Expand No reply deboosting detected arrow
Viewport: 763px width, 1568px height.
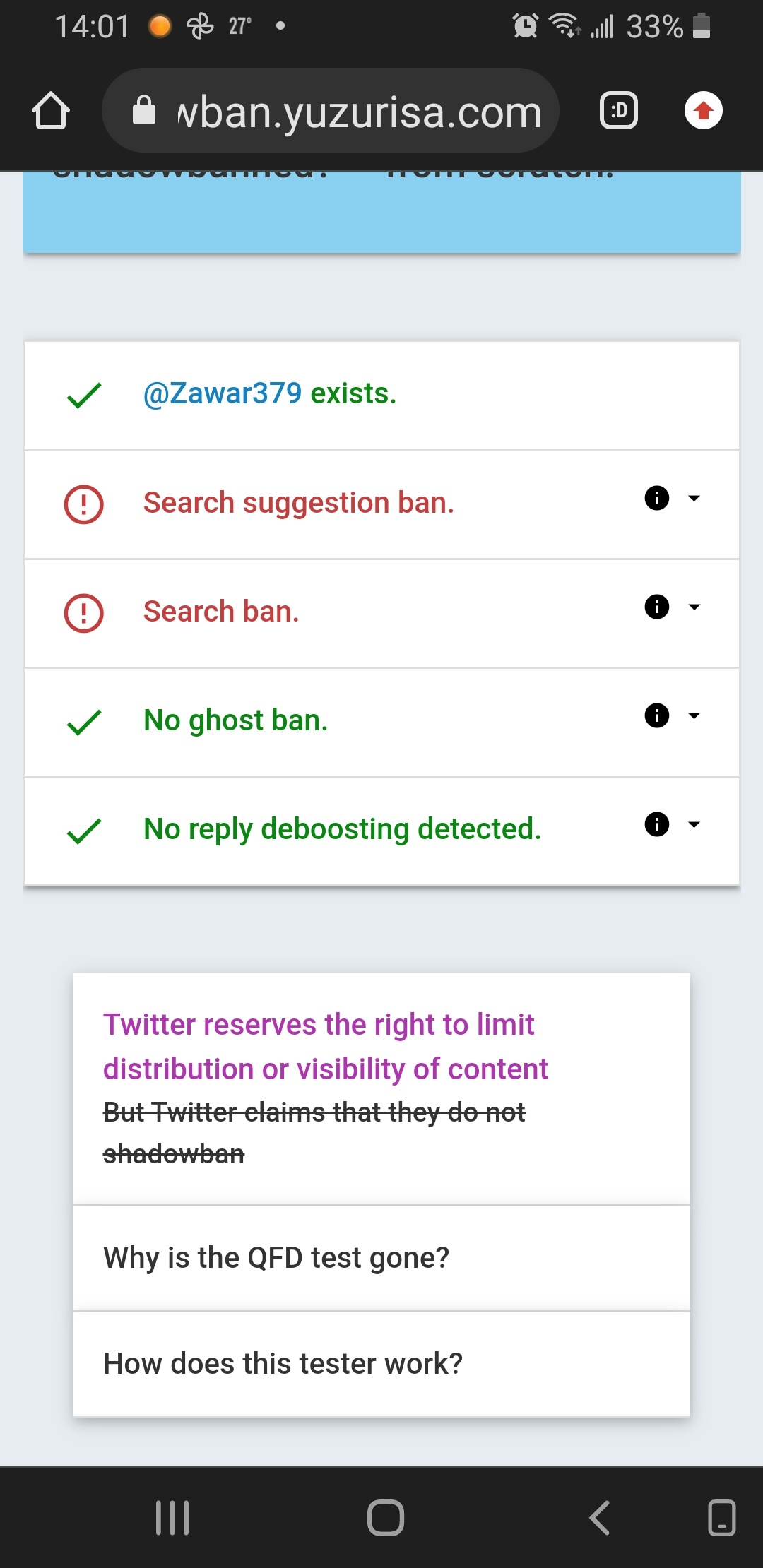tap(694, 825)
